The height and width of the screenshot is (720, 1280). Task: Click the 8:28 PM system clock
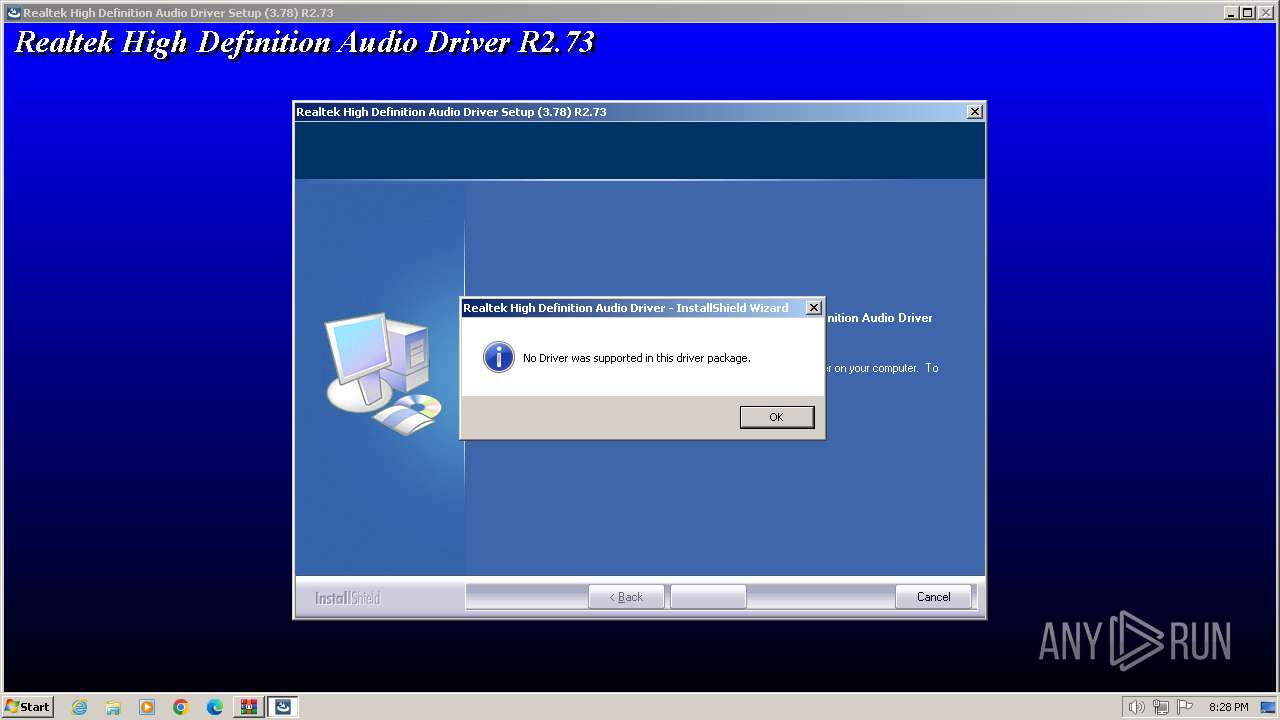pos(1228,707)
